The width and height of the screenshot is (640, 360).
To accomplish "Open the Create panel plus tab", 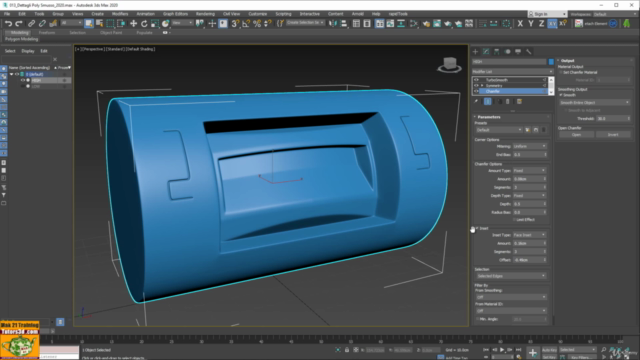I will pyautogui.click(x=475, y=52).
